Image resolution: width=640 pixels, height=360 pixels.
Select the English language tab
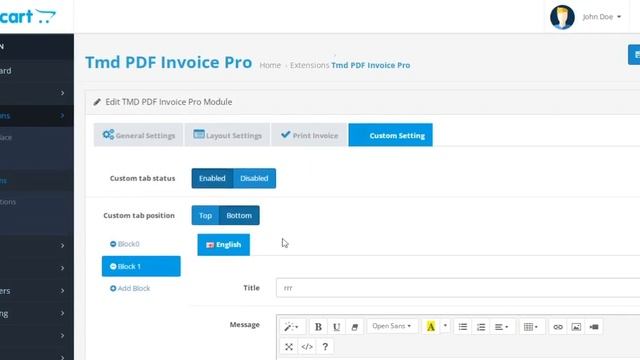(224, 245)
